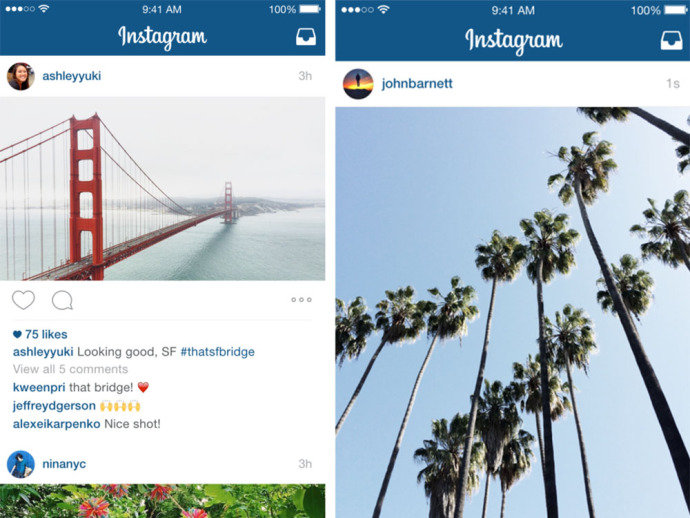The height and width of the screenshot is (518, 690).
Task: View the 75 likes list
Action: click(x=40, y=334)
